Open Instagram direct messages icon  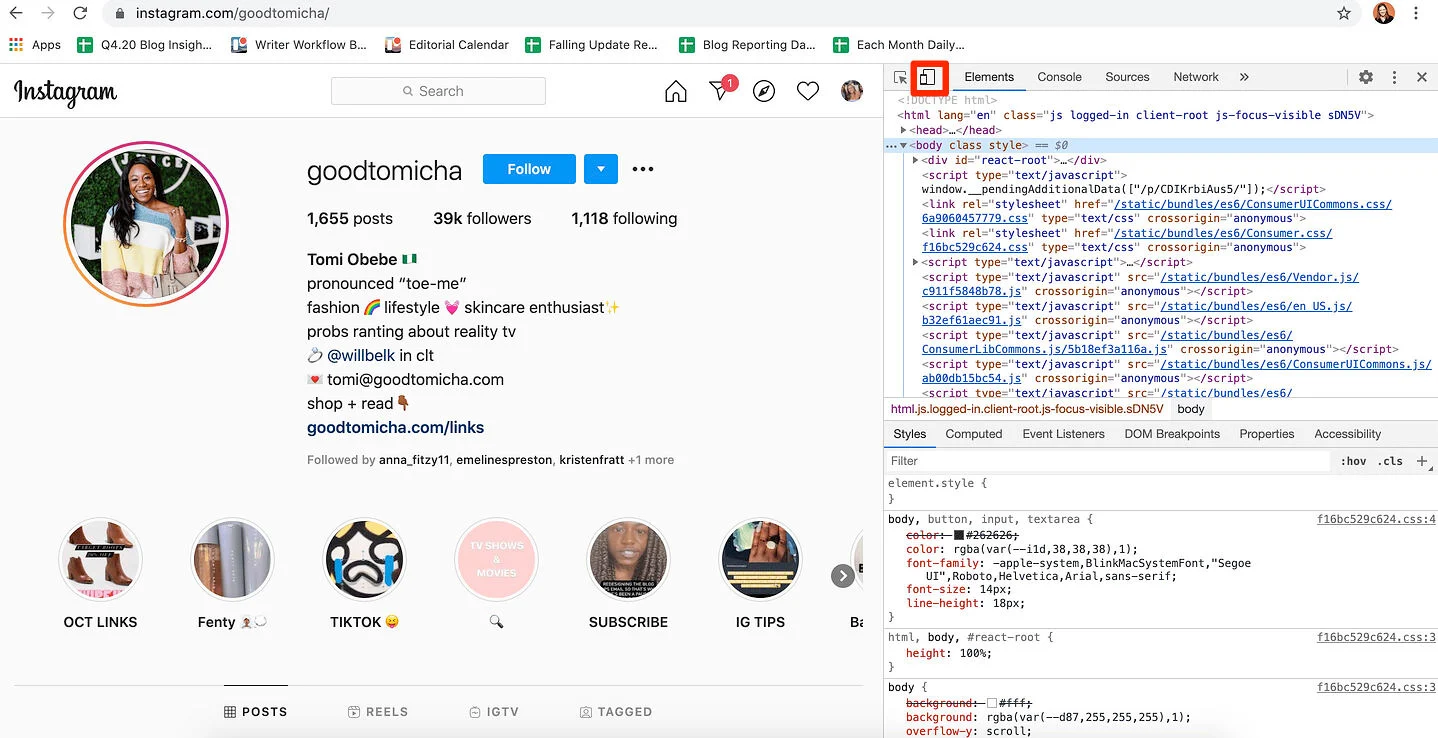tap(720, 91)
